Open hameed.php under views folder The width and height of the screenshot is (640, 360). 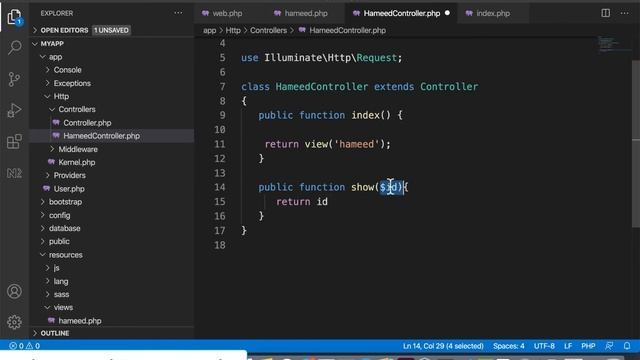pos(80,321)
